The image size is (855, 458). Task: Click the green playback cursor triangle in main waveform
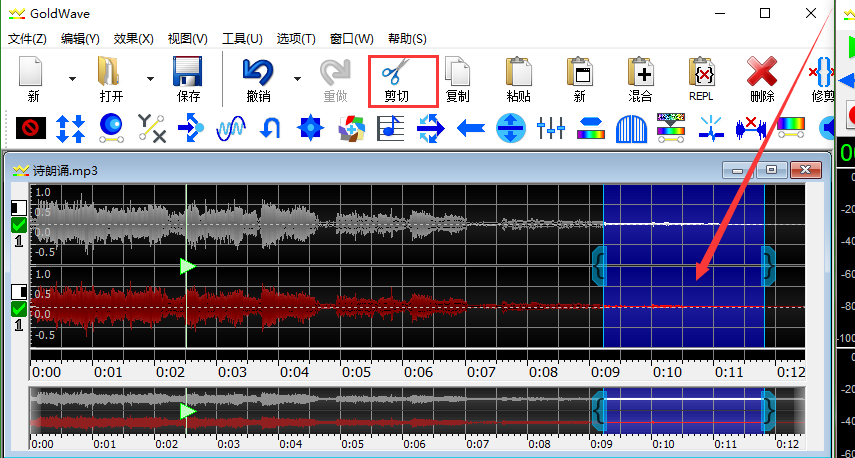click(188, 267)
